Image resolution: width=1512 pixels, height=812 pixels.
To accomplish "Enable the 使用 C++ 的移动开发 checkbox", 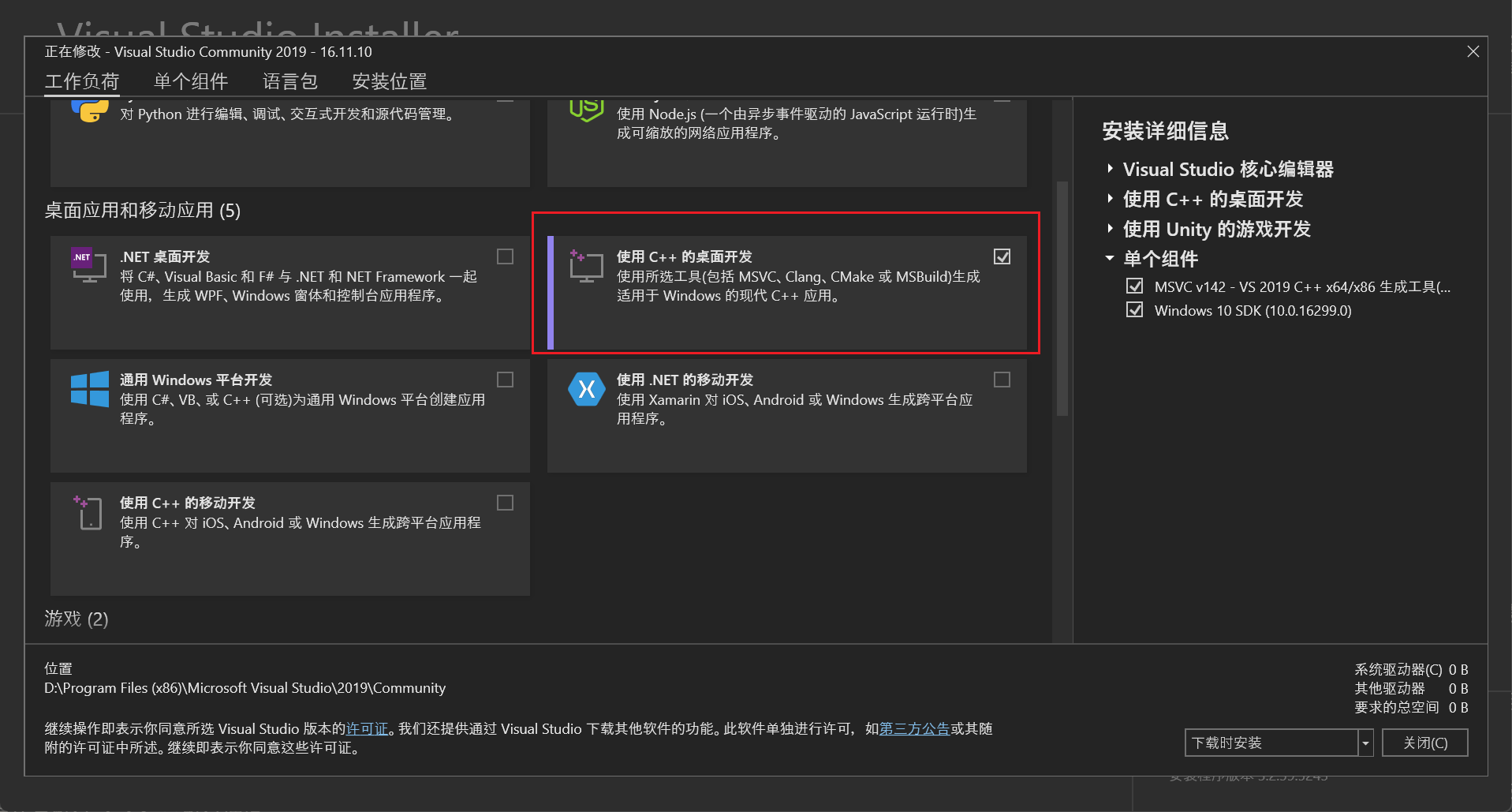I will click(x=505, y=503).
